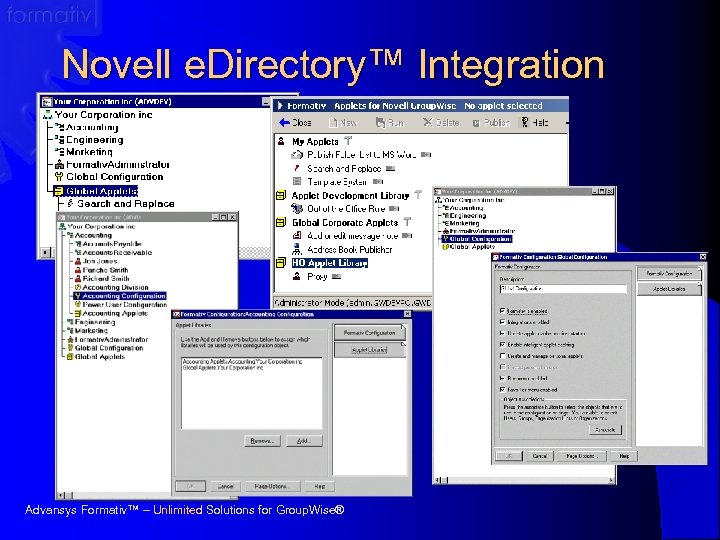This screenshot has height=540, width=720.
Task: Select Global Configuration in the right tree window
Action: click(x=480, y=239)
